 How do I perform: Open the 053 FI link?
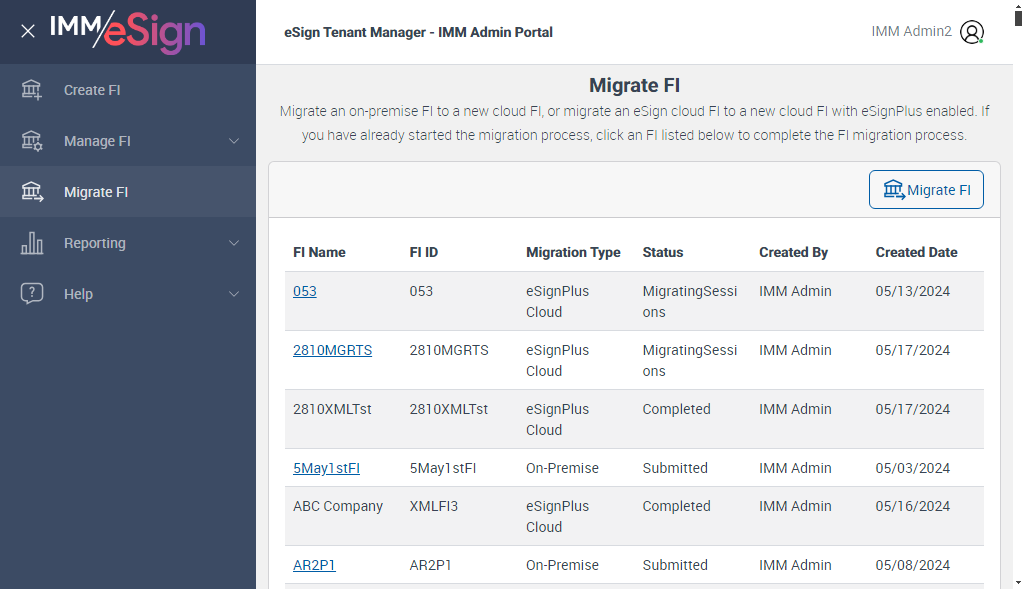click(304, 291)
